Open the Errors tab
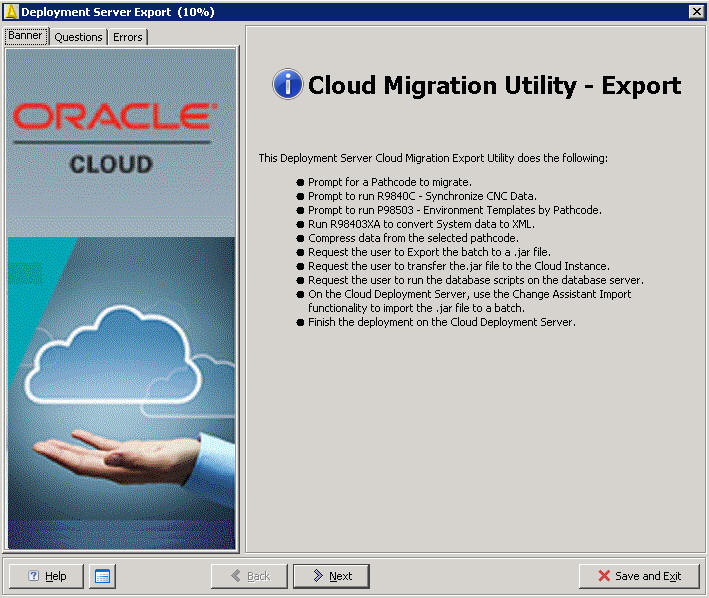 click(x=128, y=37)
